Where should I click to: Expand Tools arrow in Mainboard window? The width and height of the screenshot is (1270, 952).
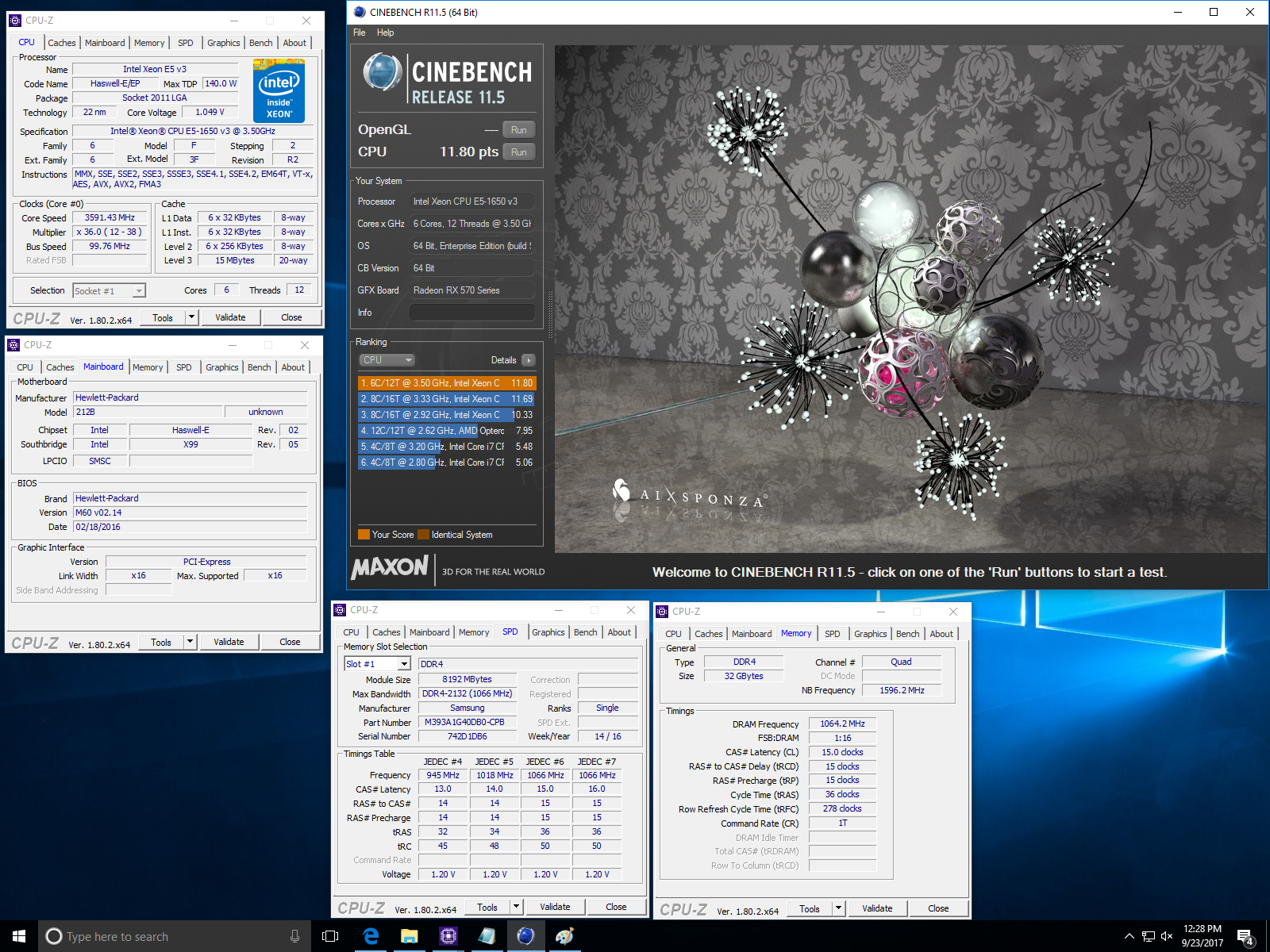point(190,642)
